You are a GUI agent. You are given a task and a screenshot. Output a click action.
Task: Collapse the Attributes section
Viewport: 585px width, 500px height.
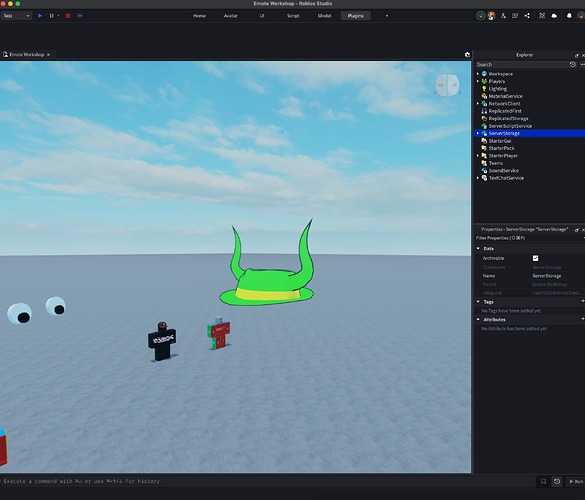[478, 319]
